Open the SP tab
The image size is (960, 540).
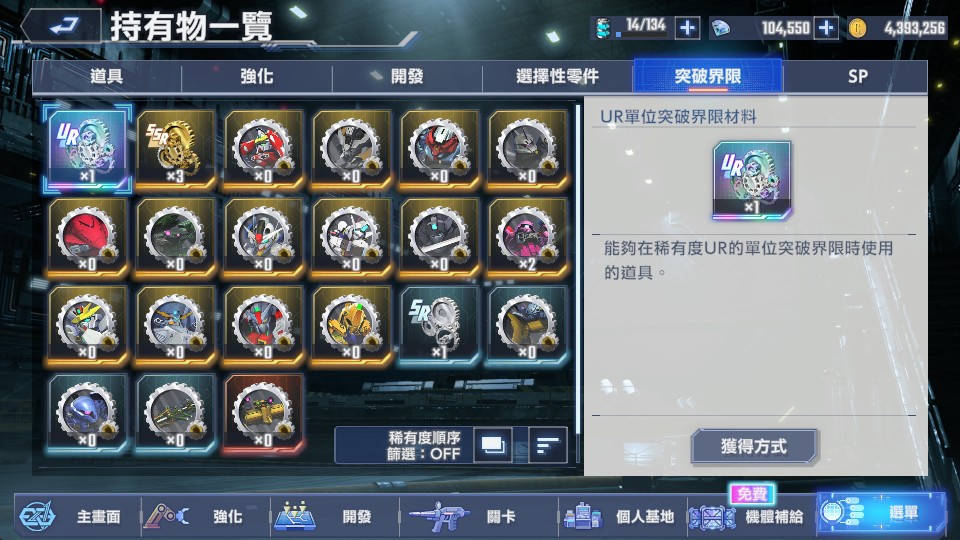click(x=856, y=77)
